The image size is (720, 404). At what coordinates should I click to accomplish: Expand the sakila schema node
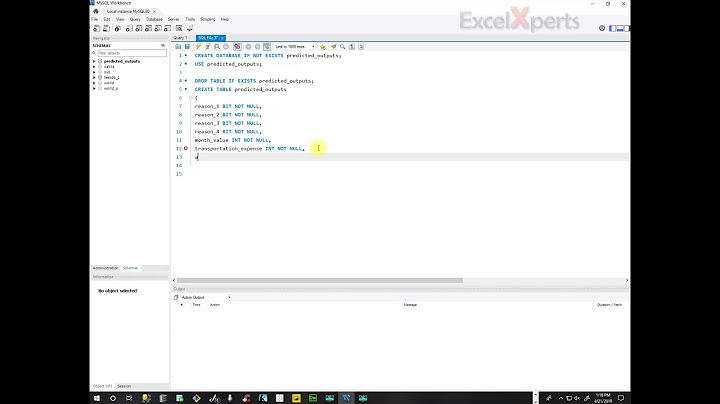click(94, 67)
